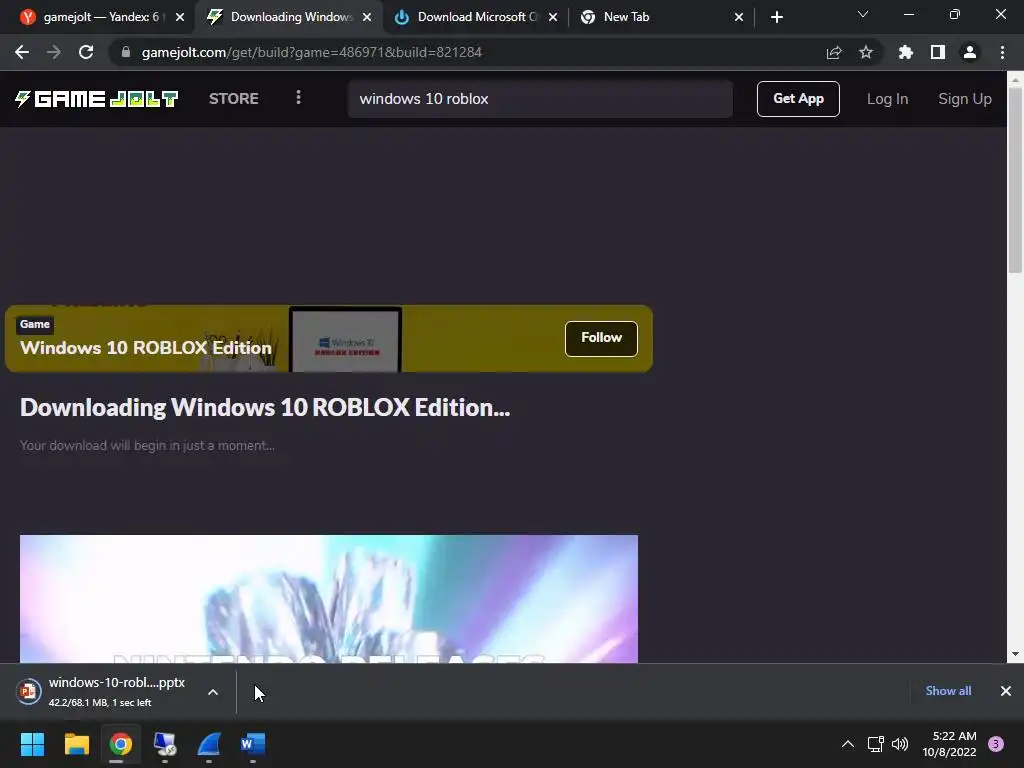This screenshot has width=1024, height=768.
Task: Click the windows 10 roblox search field
Action: tap(540, 99)
